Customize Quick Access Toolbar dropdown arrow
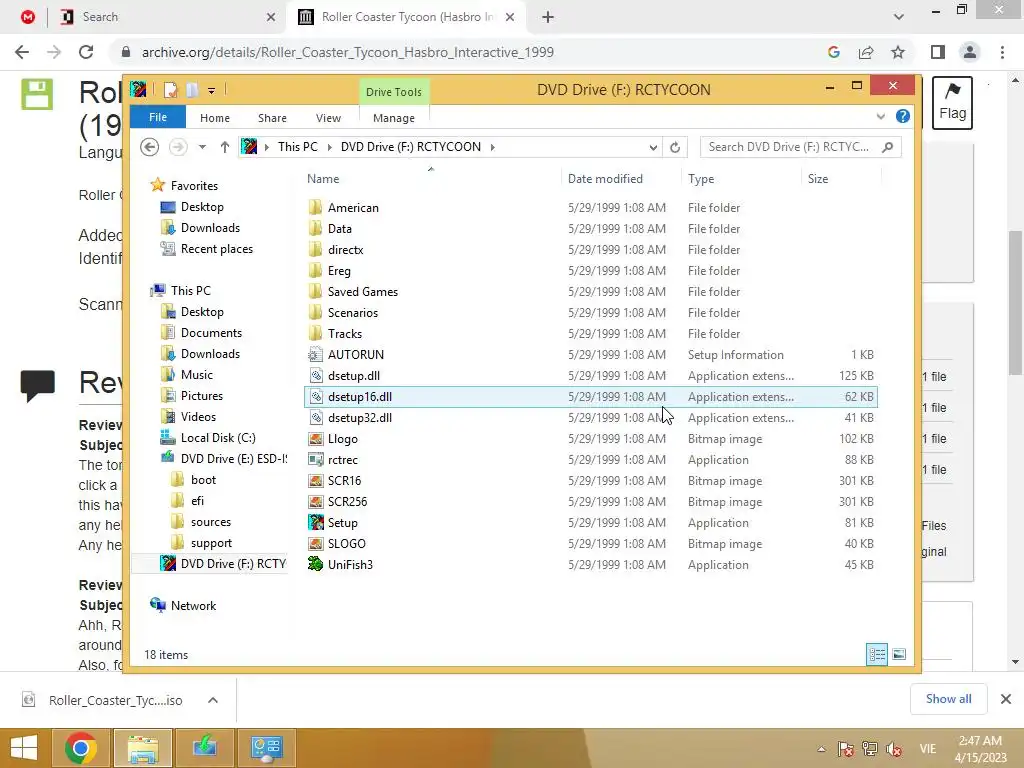This screenshot has height=768, width=1024. (212, 91)
